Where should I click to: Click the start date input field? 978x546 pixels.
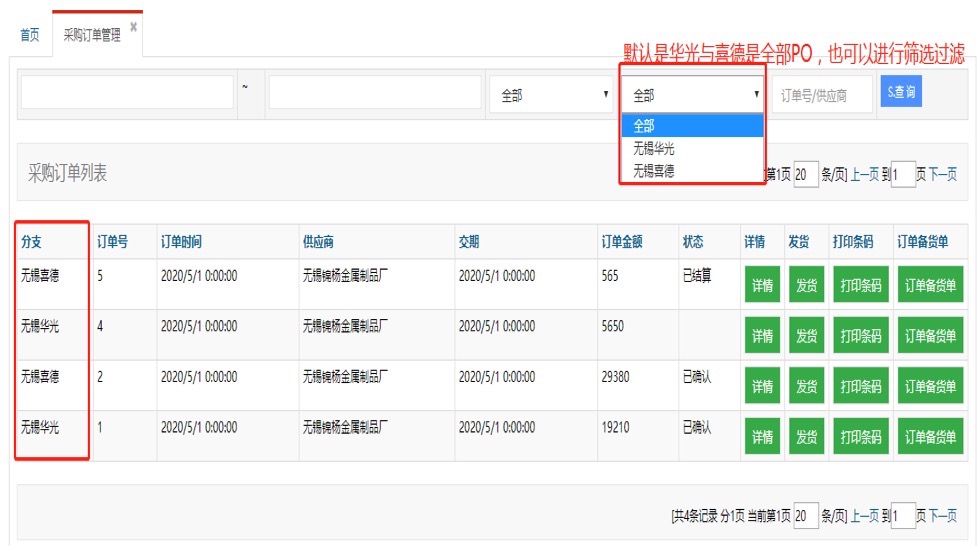point(127,92)
